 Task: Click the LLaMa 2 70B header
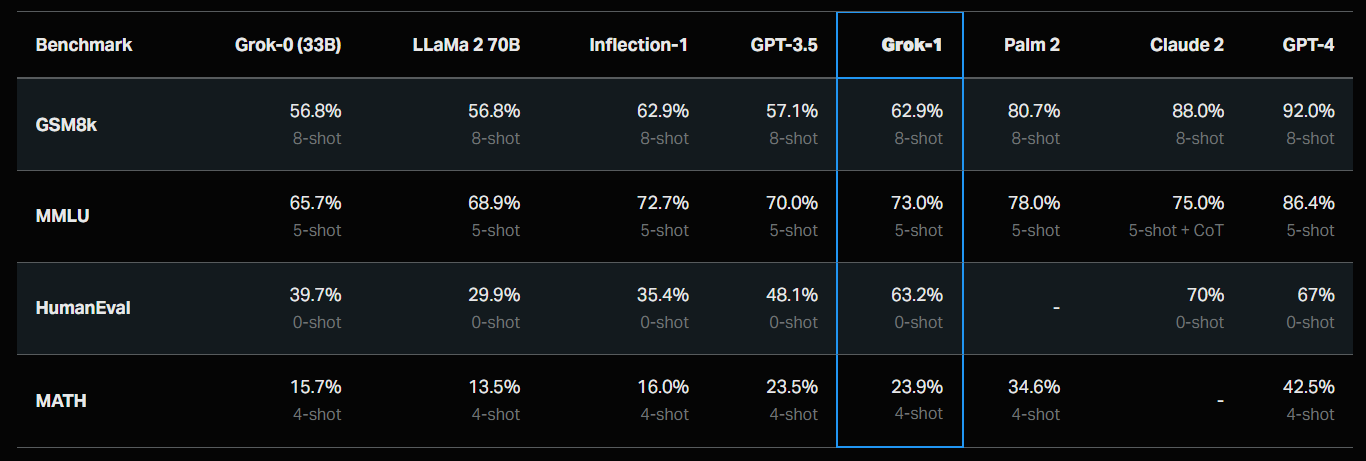[x=466, y=45]
